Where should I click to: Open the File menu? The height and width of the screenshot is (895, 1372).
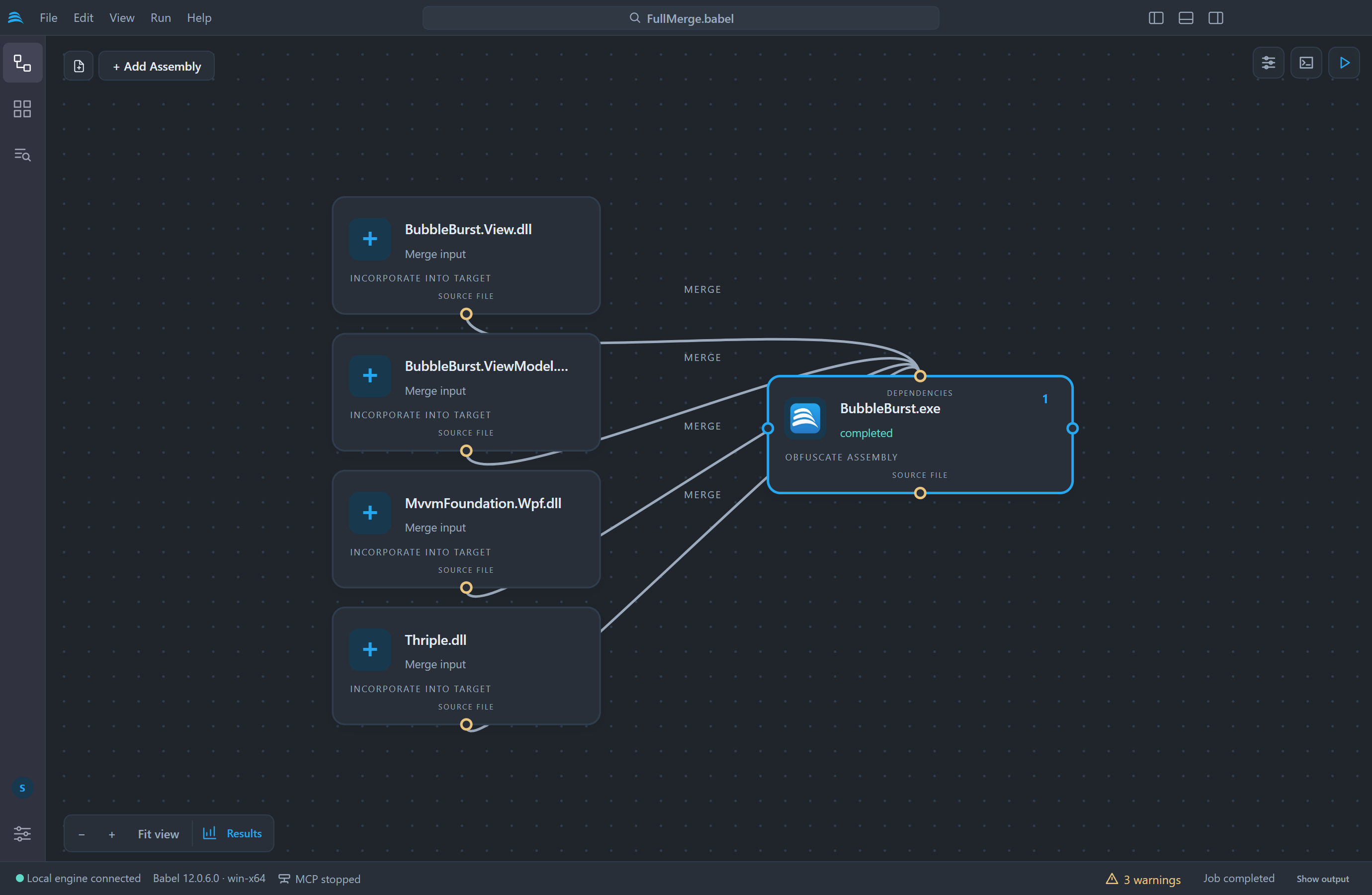coord(48,18)
